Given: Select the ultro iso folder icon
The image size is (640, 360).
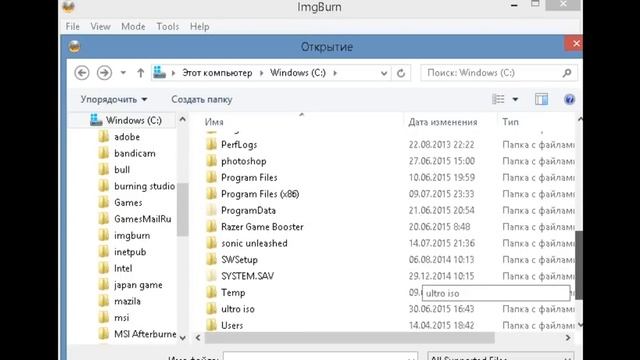Looking at the screenshot, I should (x=211, y=309).
